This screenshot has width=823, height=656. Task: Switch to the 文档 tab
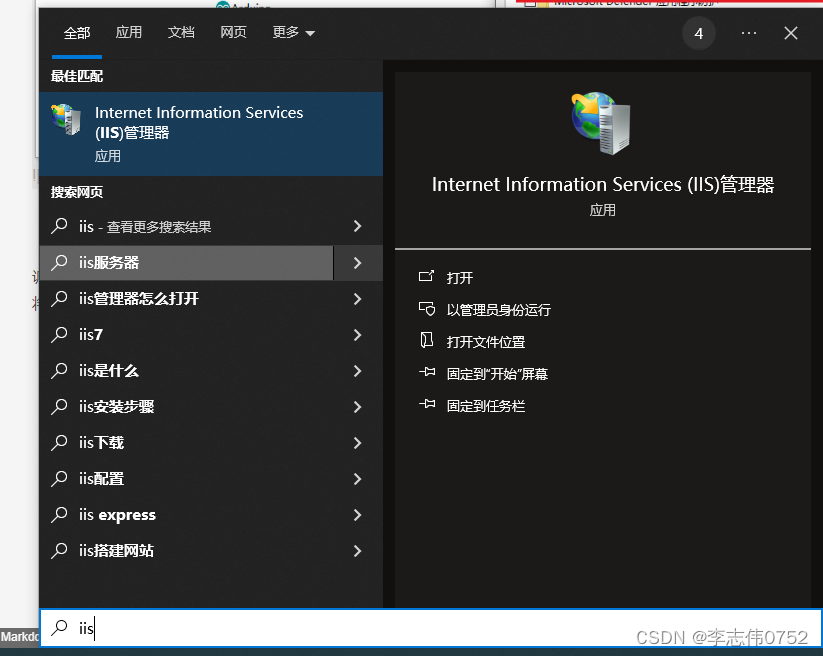click(181, 33)
